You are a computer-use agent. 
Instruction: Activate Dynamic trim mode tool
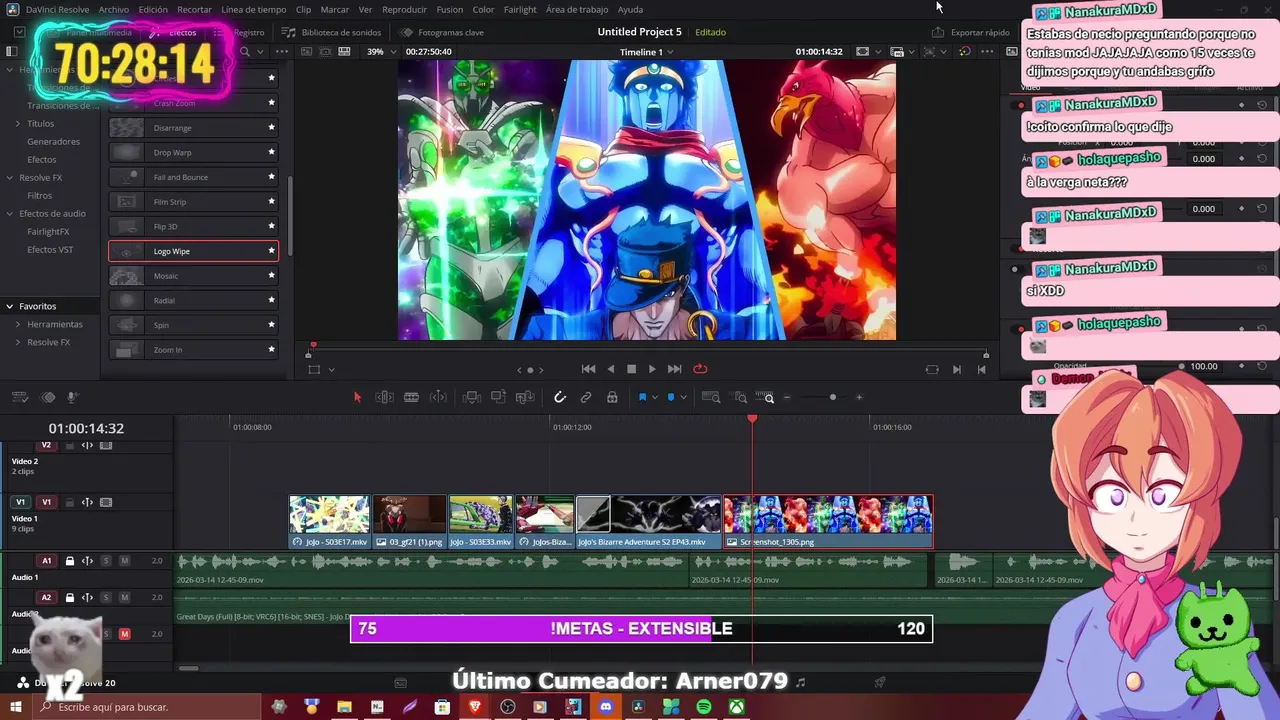(438, 397)
